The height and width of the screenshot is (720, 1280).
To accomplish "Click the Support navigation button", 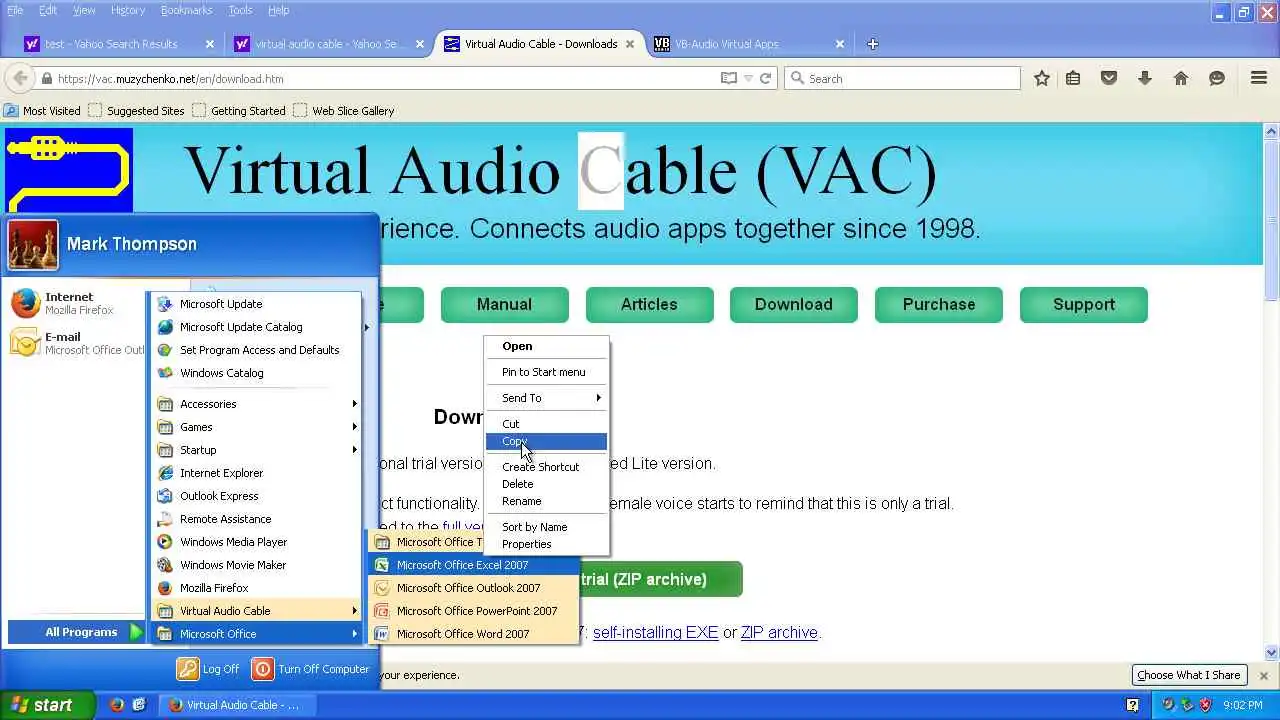I will click(x=1083, y=304).
